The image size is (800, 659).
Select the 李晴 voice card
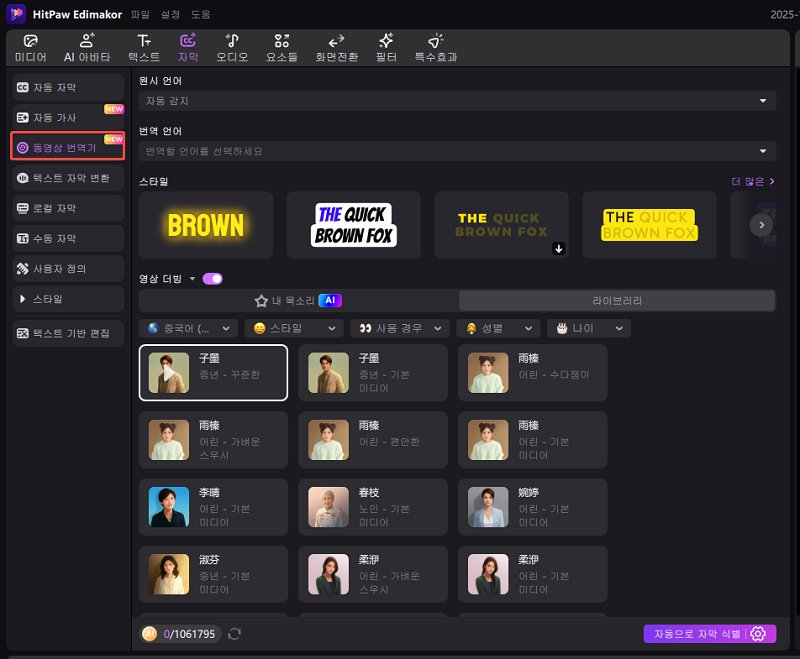pos(213,506)
